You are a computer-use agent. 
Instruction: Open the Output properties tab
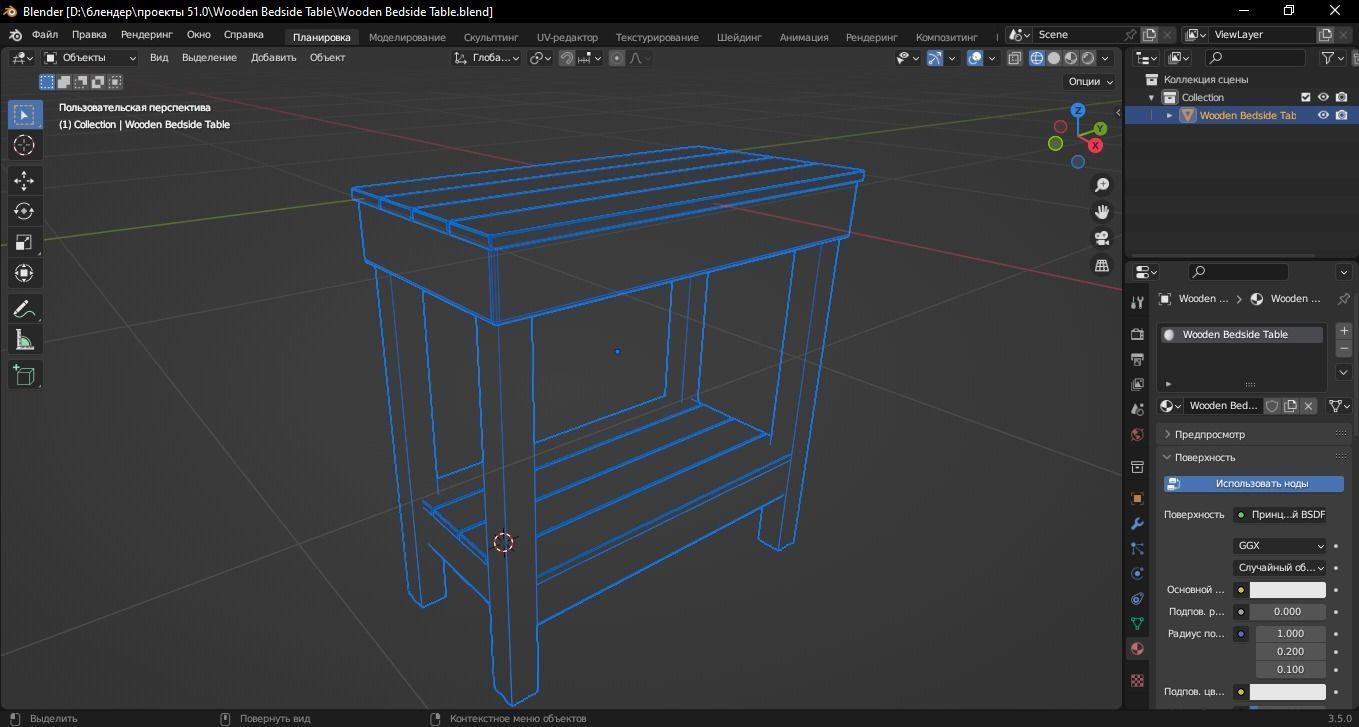pyautogui.click(x=1137, y=359)
